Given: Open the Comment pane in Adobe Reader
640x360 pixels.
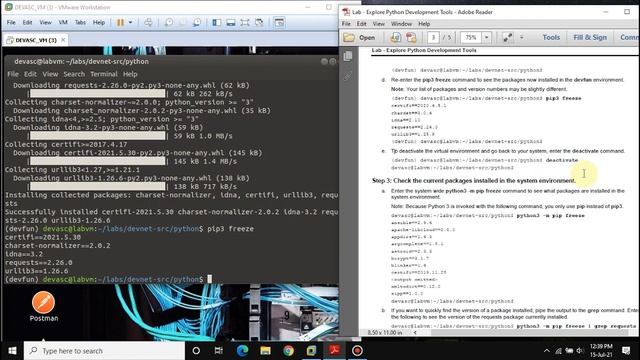Looking at the screenshot, I should click(629, 37).
